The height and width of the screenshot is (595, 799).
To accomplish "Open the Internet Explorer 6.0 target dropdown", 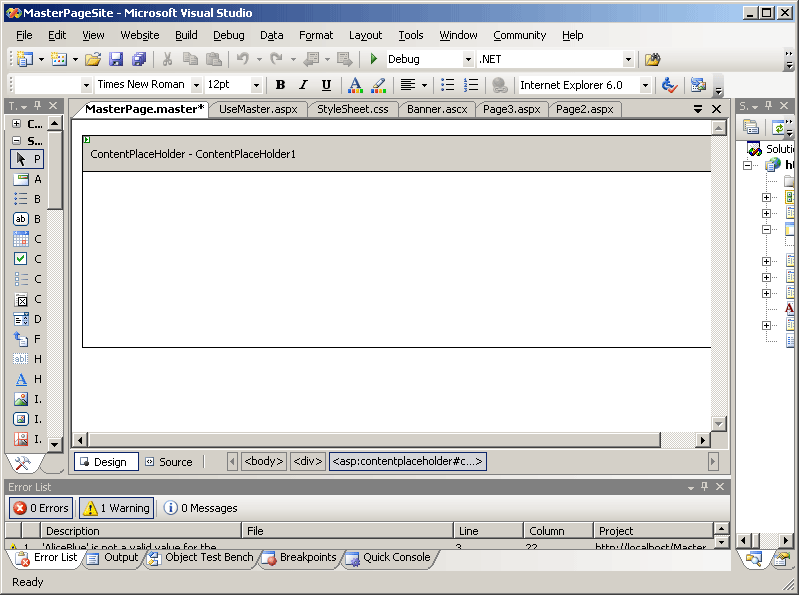I will click(x=645, y=85).
